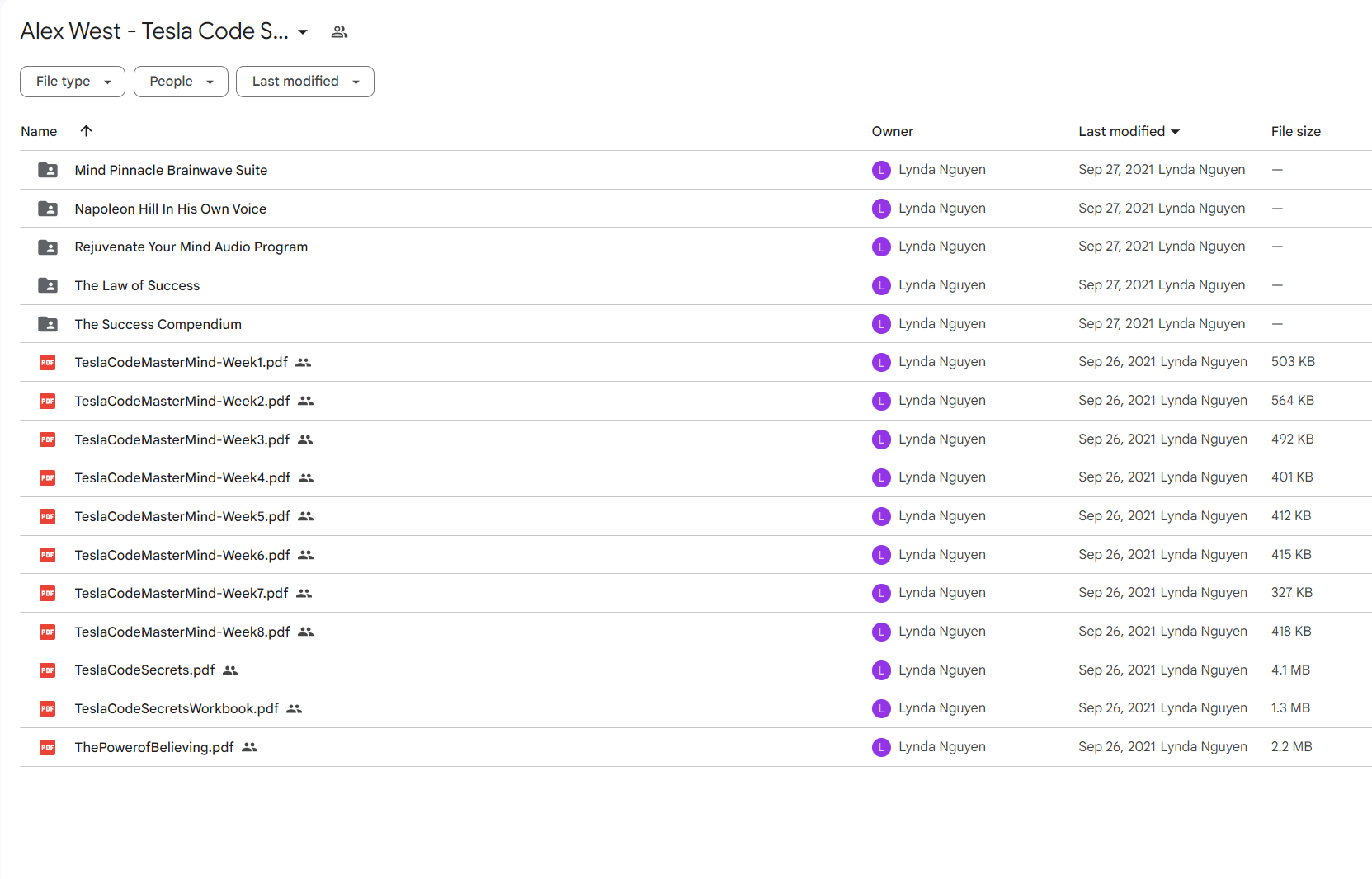Open the shared folder people icon beside the title
The width and height of the screenshot is (1372, 879).
coord(339,32)
